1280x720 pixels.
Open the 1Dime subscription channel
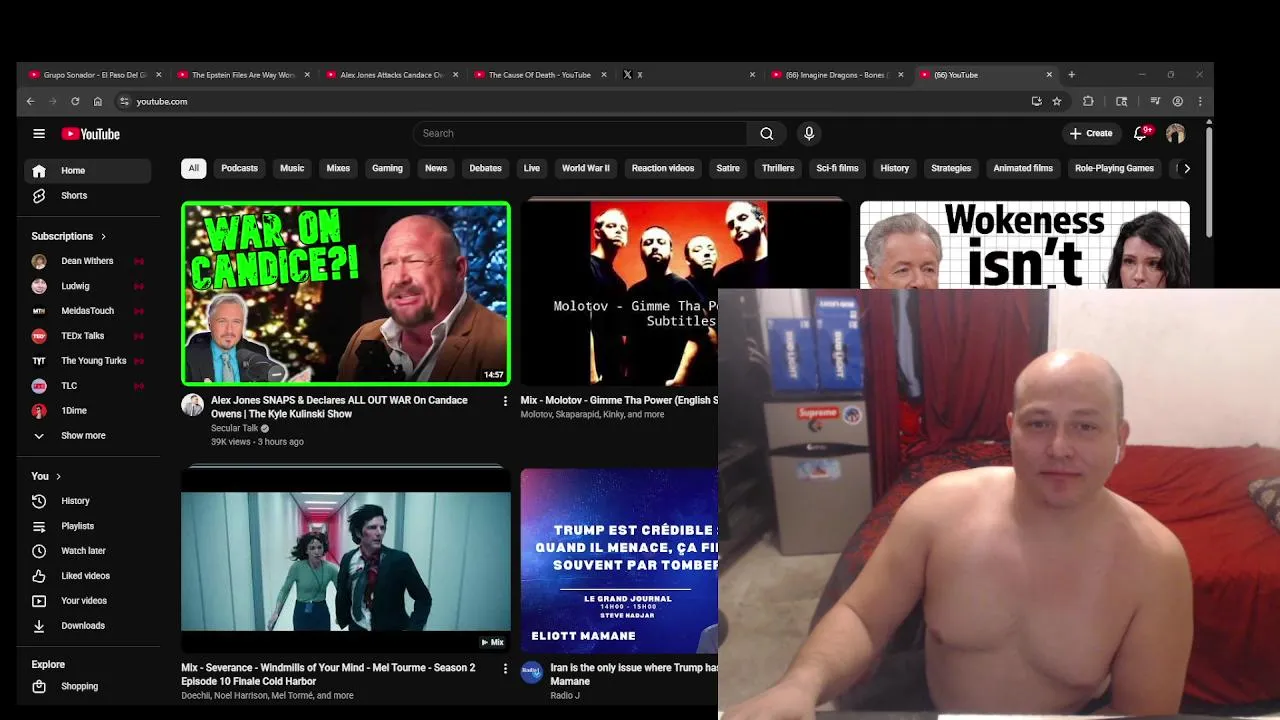tap(88, 411)
